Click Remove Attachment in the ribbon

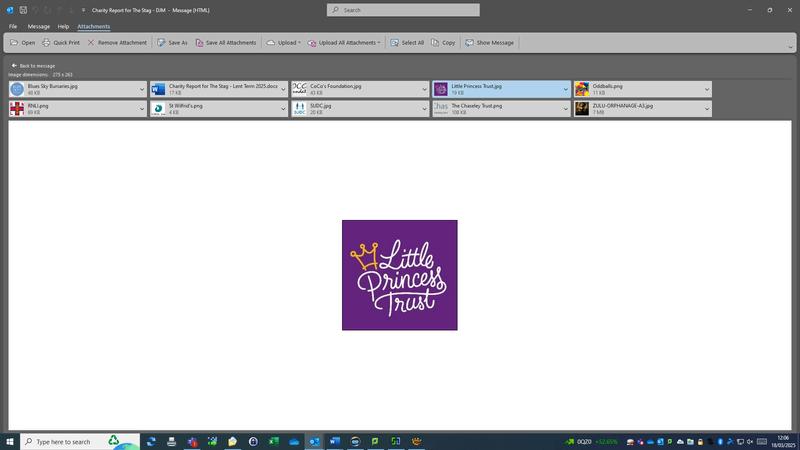(117, 43)
